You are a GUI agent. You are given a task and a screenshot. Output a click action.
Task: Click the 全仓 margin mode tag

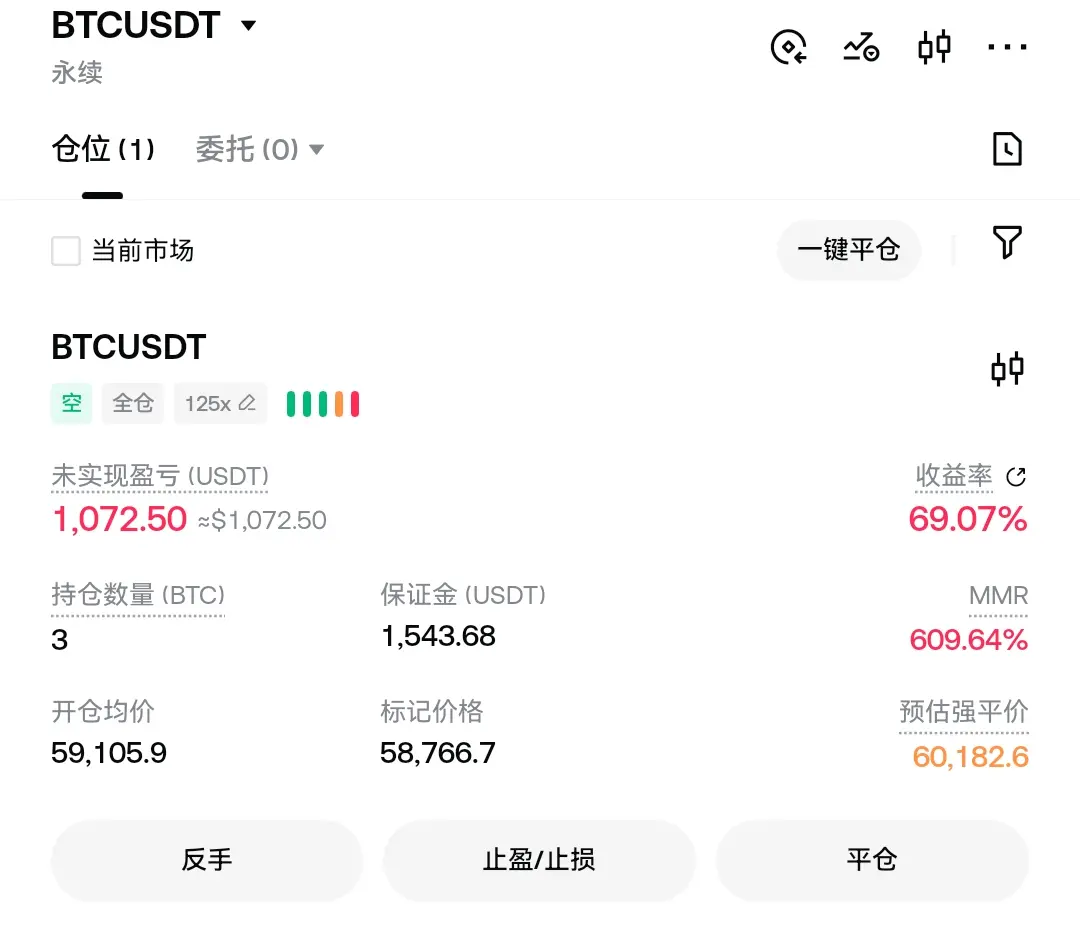(x=133, y=403)
